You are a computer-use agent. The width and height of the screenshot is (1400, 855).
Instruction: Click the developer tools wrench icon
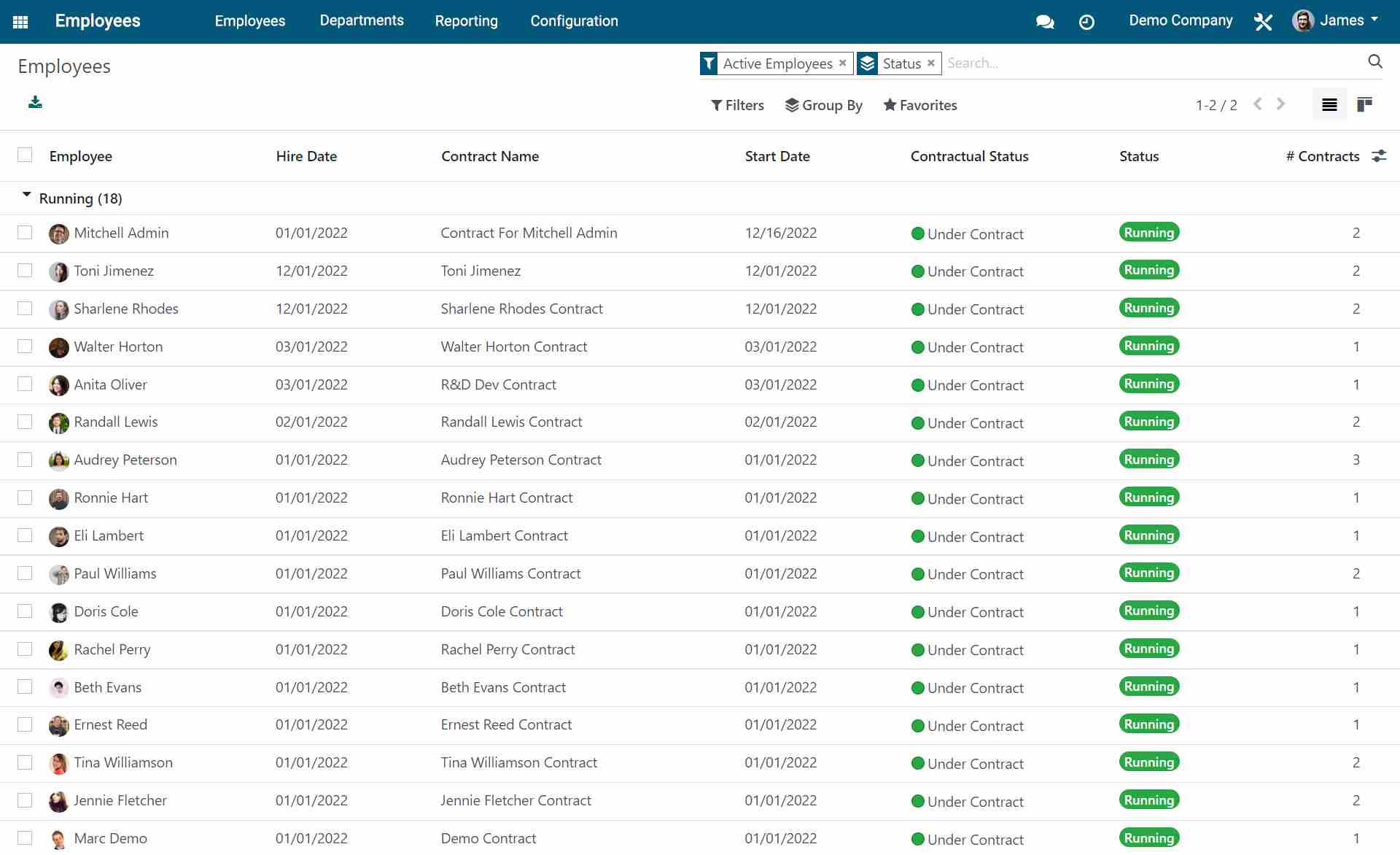[x=1262, y=21]
